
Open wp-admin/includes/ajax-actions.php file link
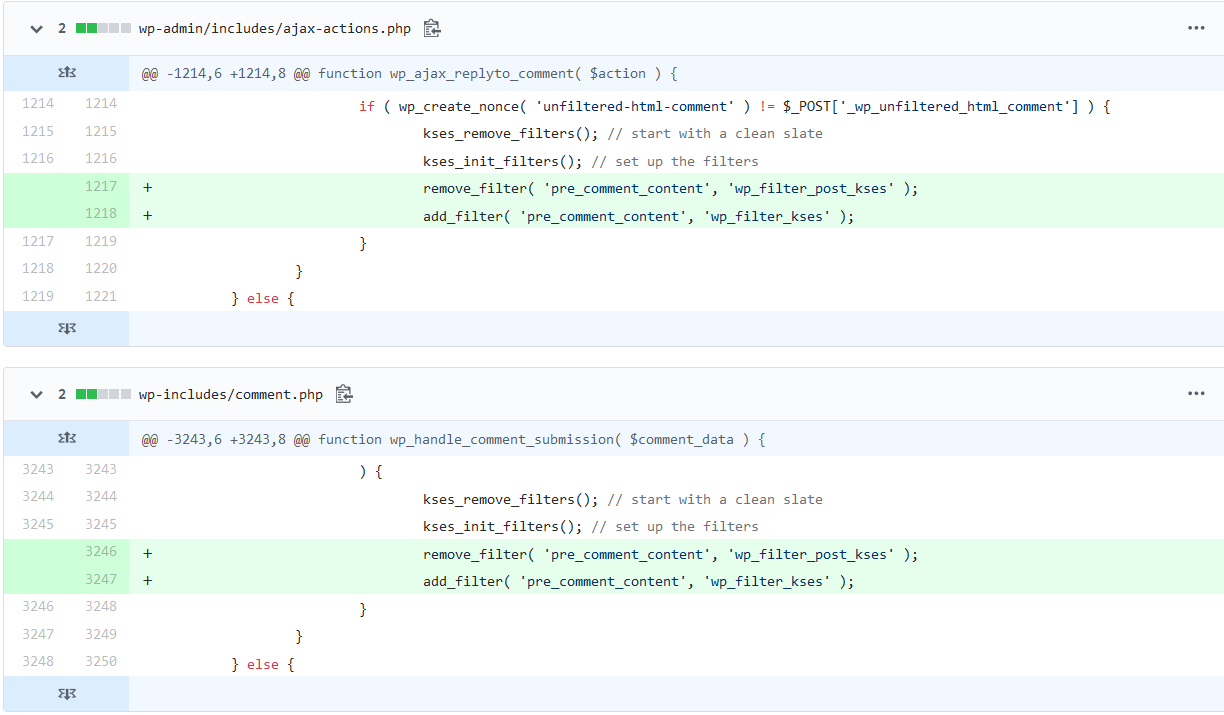pyautogui.click(x=275, y=29)
